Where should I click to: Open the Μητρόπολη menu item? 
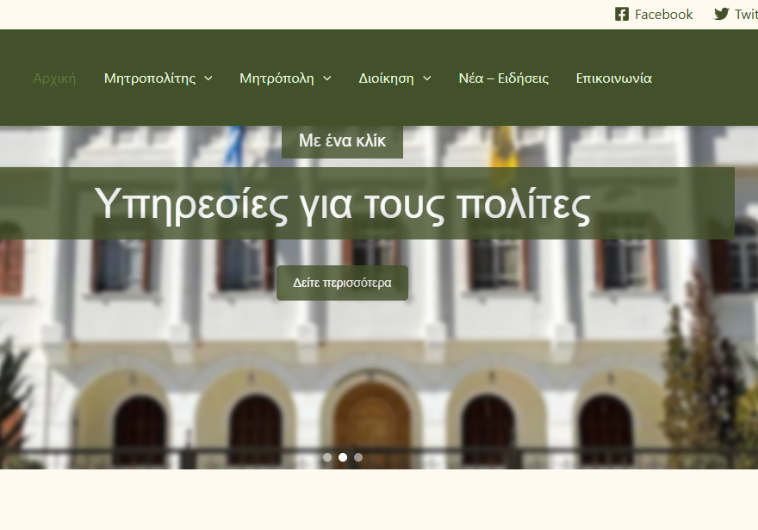pos(277,78)
